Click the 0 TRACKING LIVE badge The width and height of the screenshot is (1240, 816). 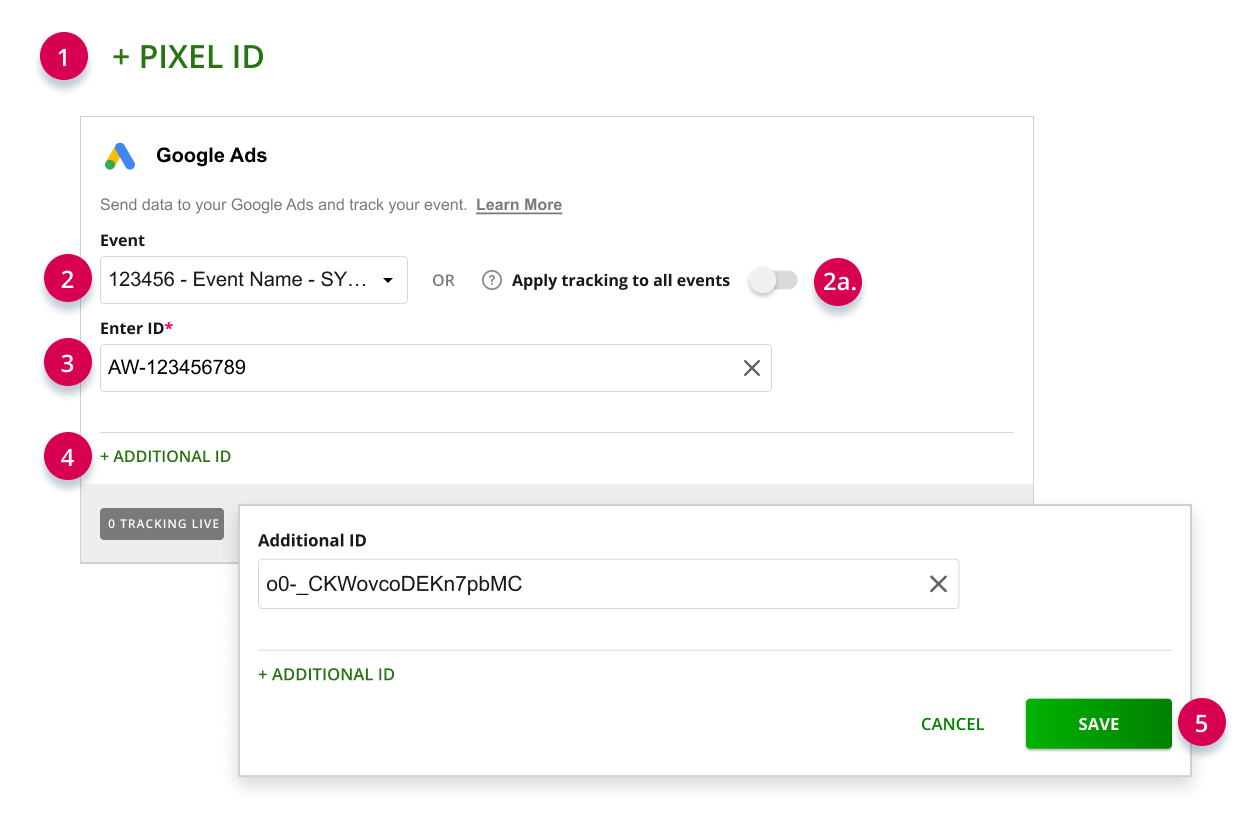[162, 524]
